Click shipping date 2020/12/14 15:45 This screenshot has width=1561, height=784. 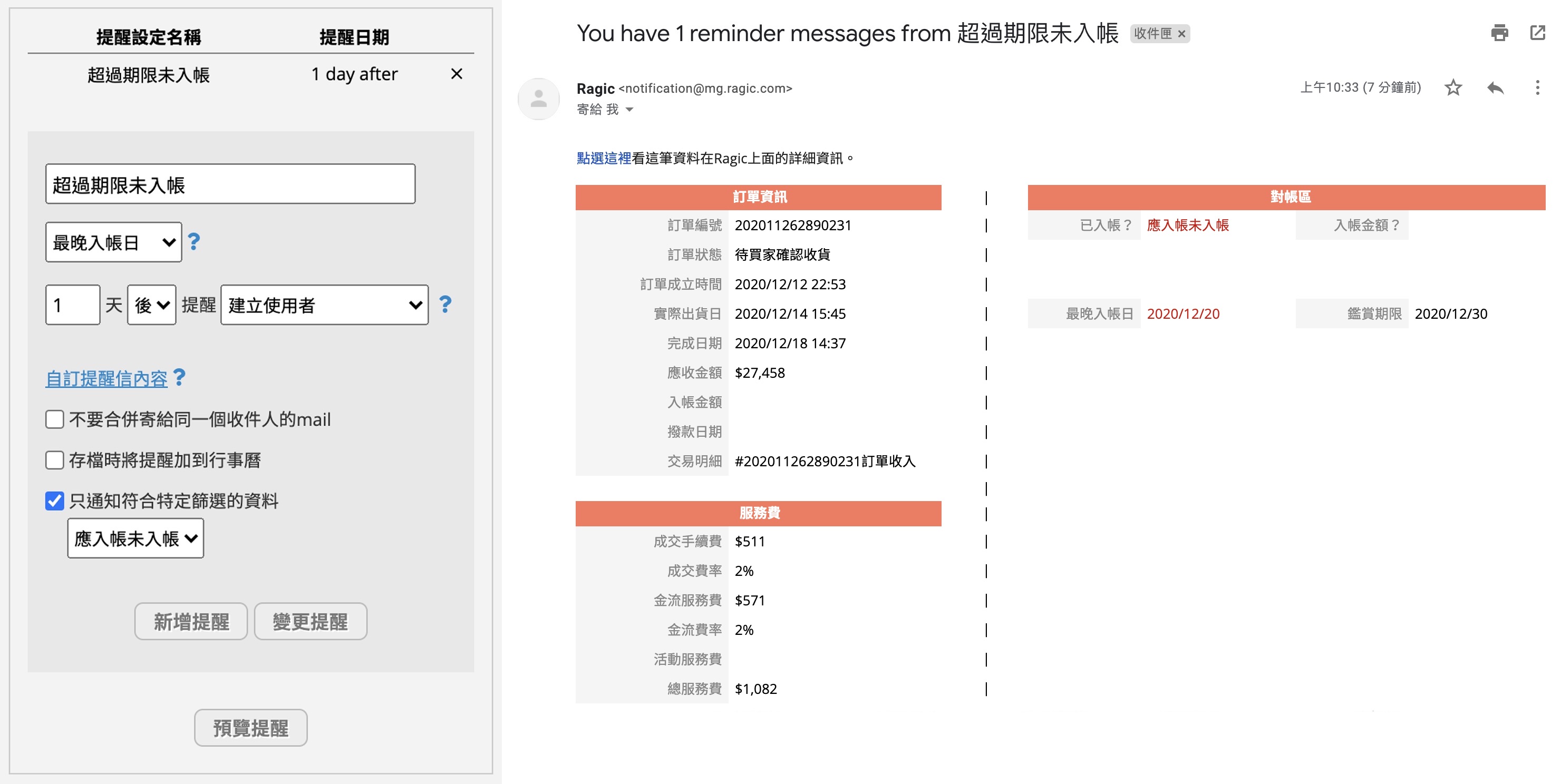coord(790,313)
